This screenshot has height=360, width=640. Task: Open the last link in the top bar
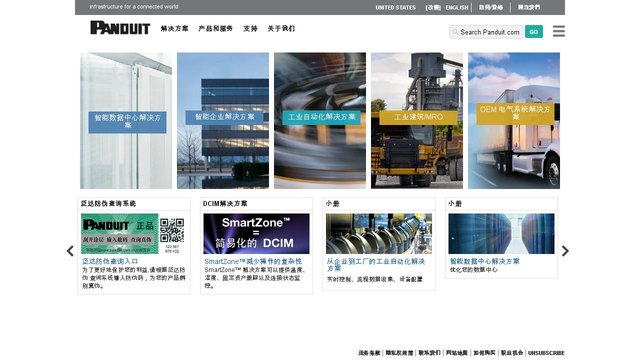click(529, 7)
